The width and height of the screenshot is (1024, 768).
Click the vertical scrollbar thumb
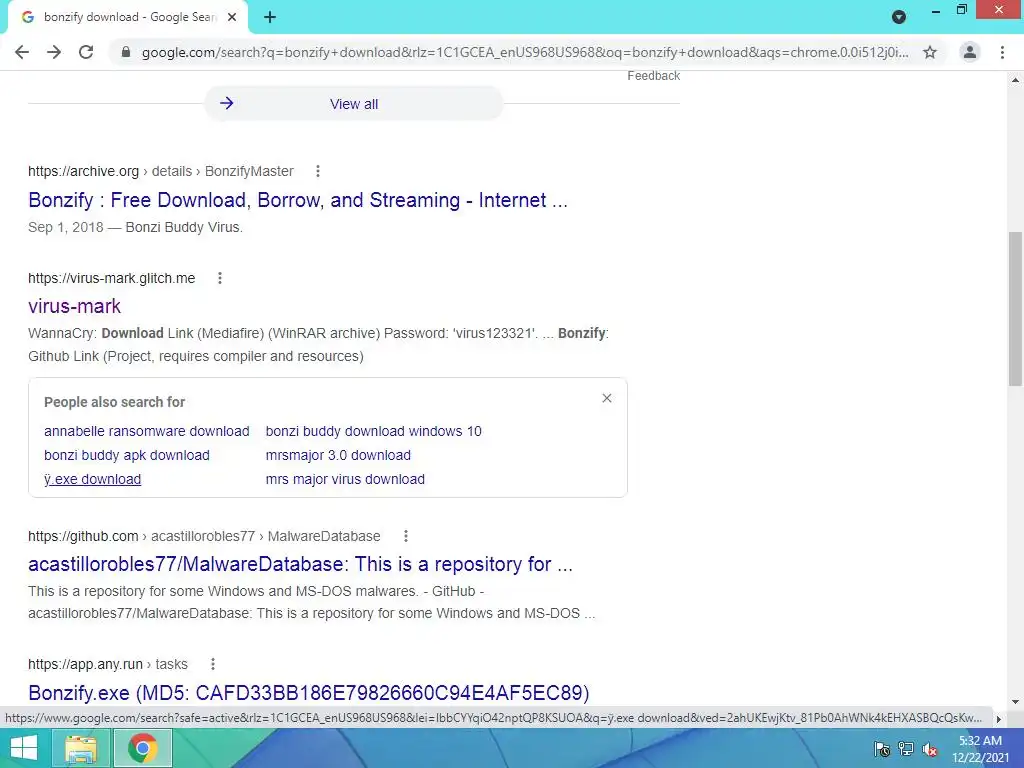pyautogui.click(x=1016, y=308)
